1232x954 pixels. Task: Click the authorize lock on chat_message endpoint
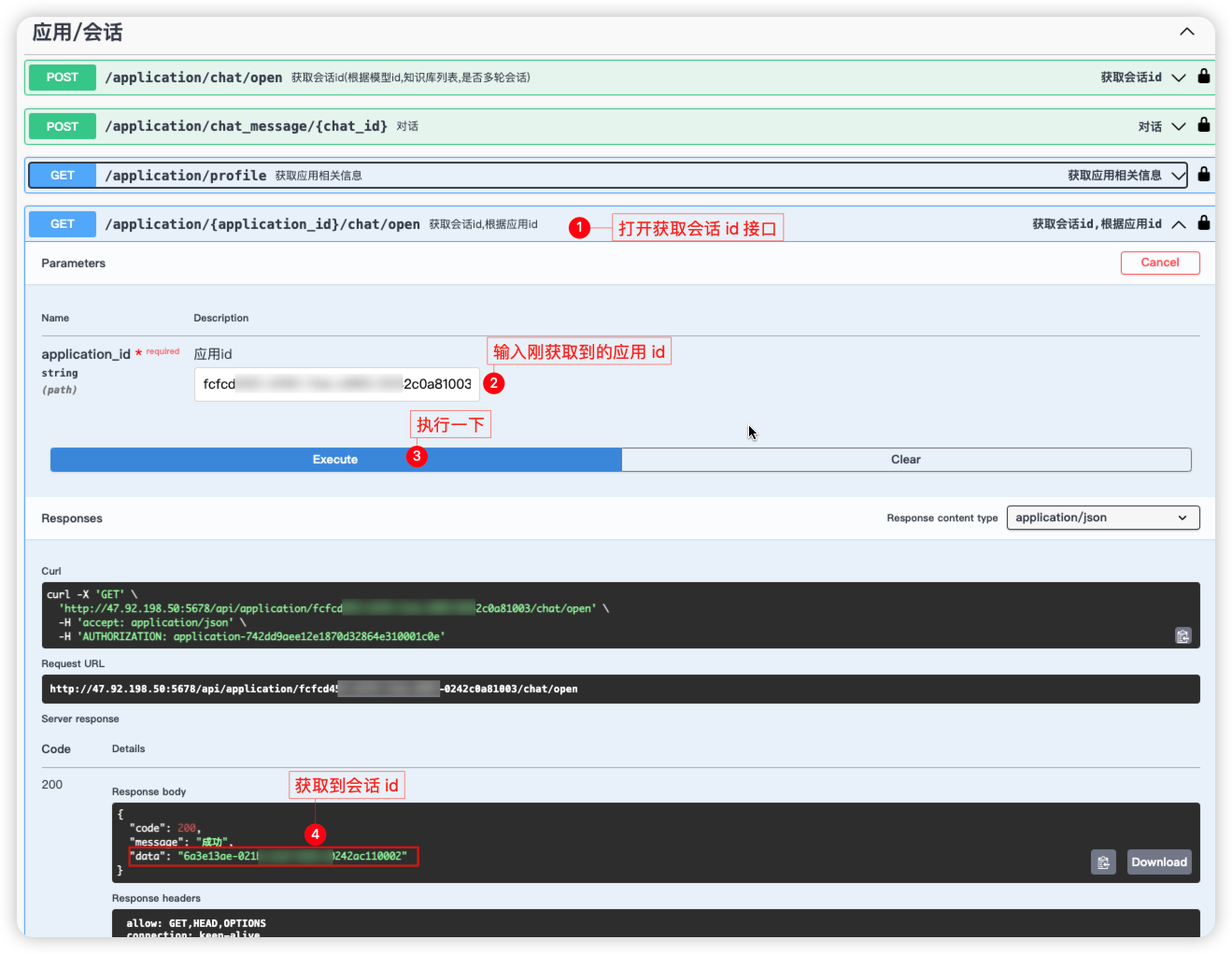click(1203, 125)
